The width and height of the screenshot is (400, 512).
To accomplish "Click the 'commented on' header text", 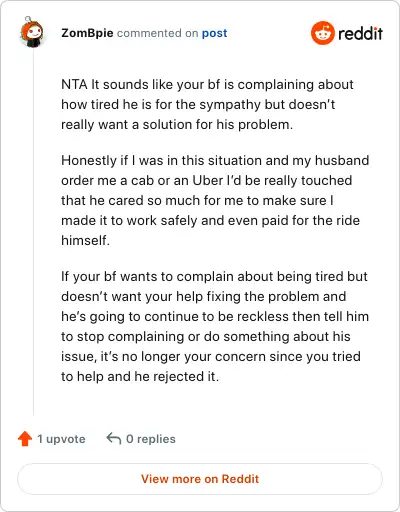I will click(158, 33).
